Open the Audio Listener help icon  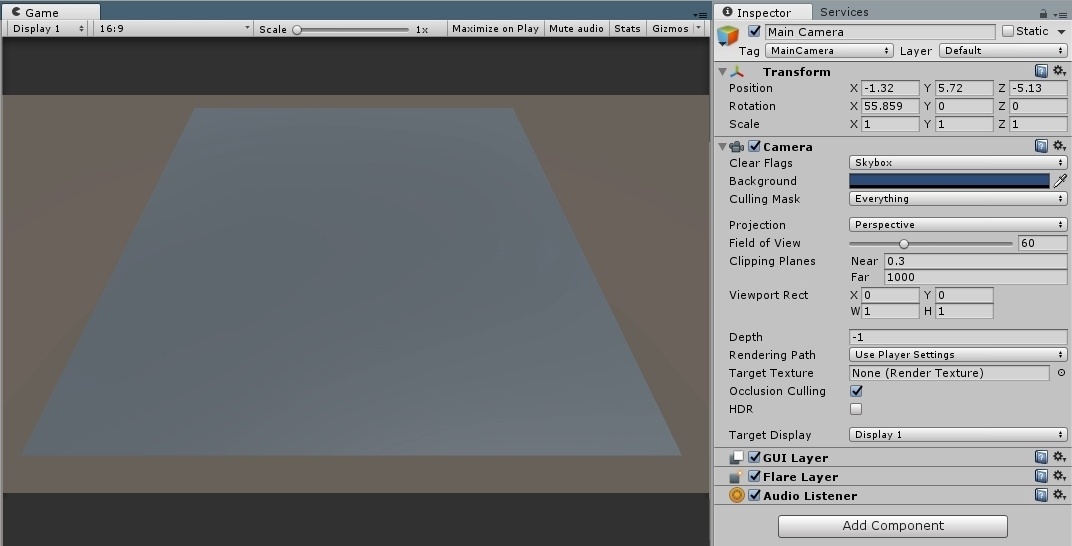click(x=1041, y=495)
